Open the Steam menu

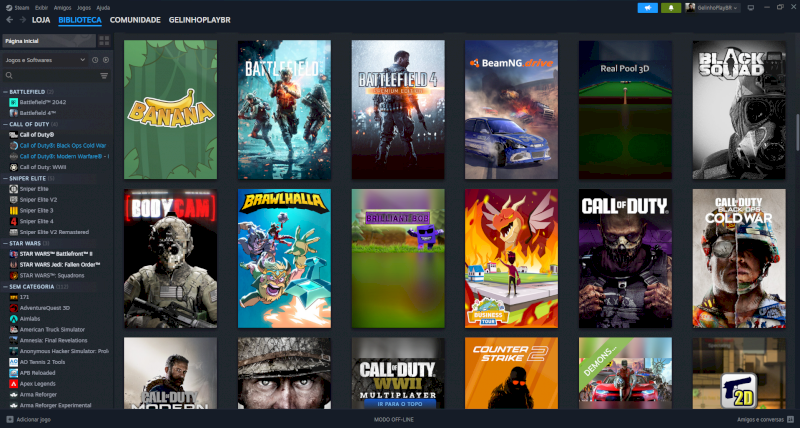pos(18,8)
